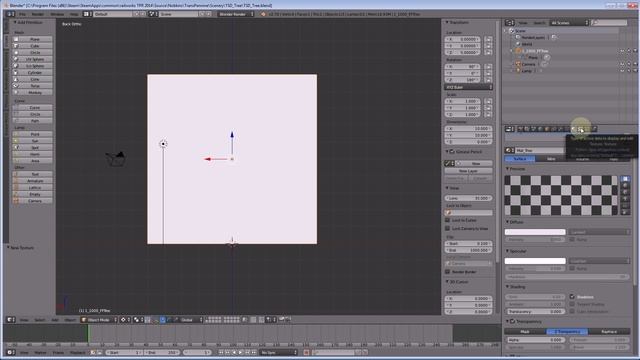Click the material browse icon beside Mat_Tree

(x=509, y=150)
